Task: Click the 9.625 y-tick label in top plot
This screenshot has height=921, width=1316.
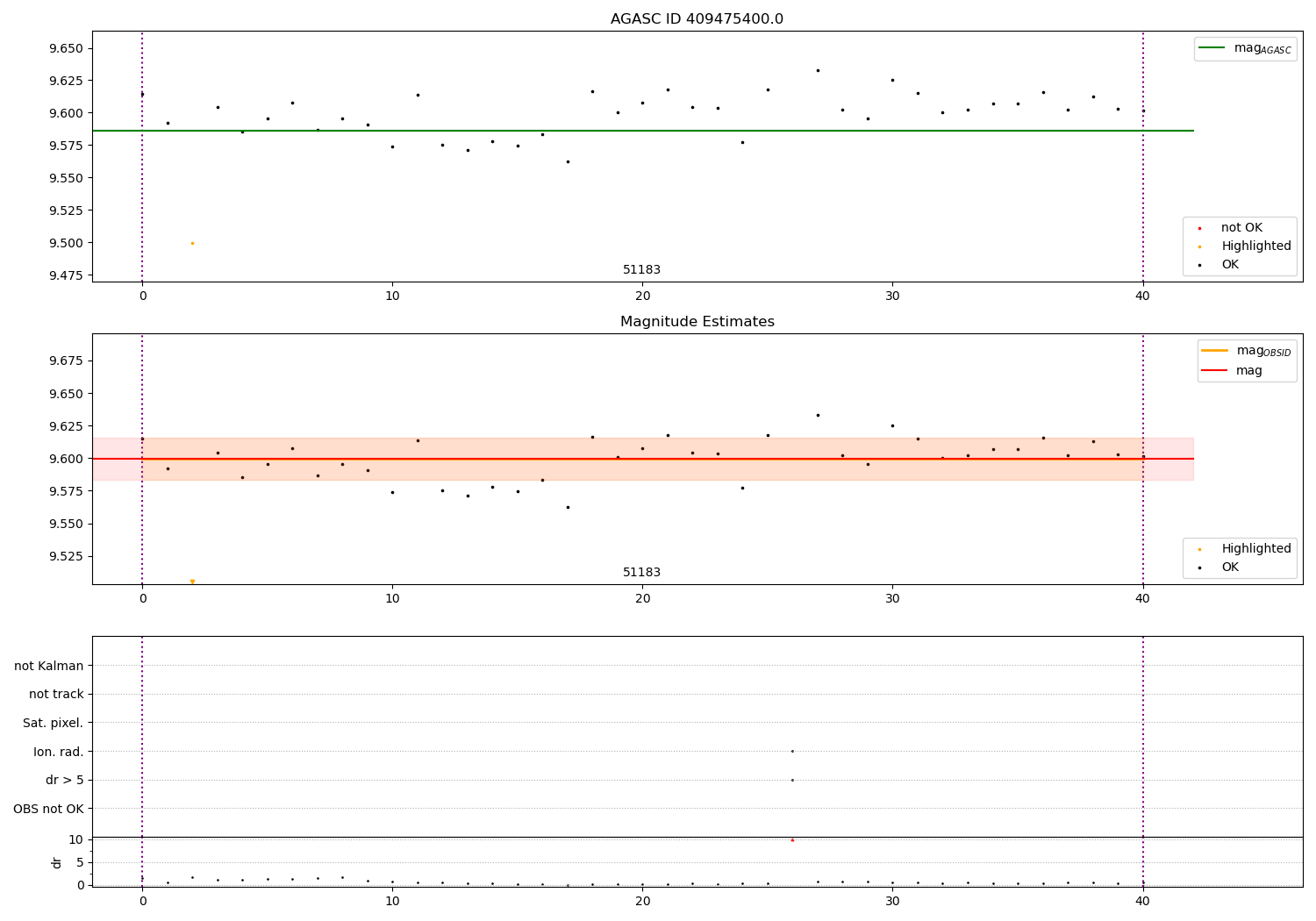Action: 67,81
